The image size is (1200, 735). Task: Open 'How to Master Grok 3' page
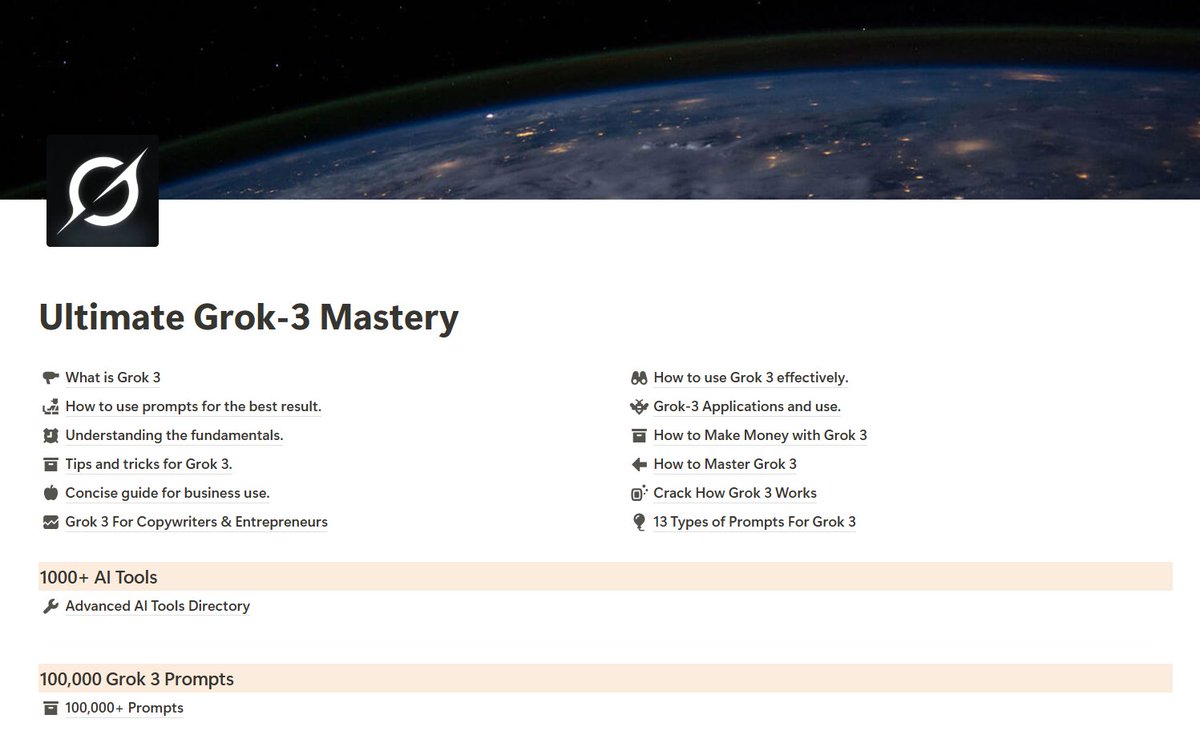click(725, 464)
